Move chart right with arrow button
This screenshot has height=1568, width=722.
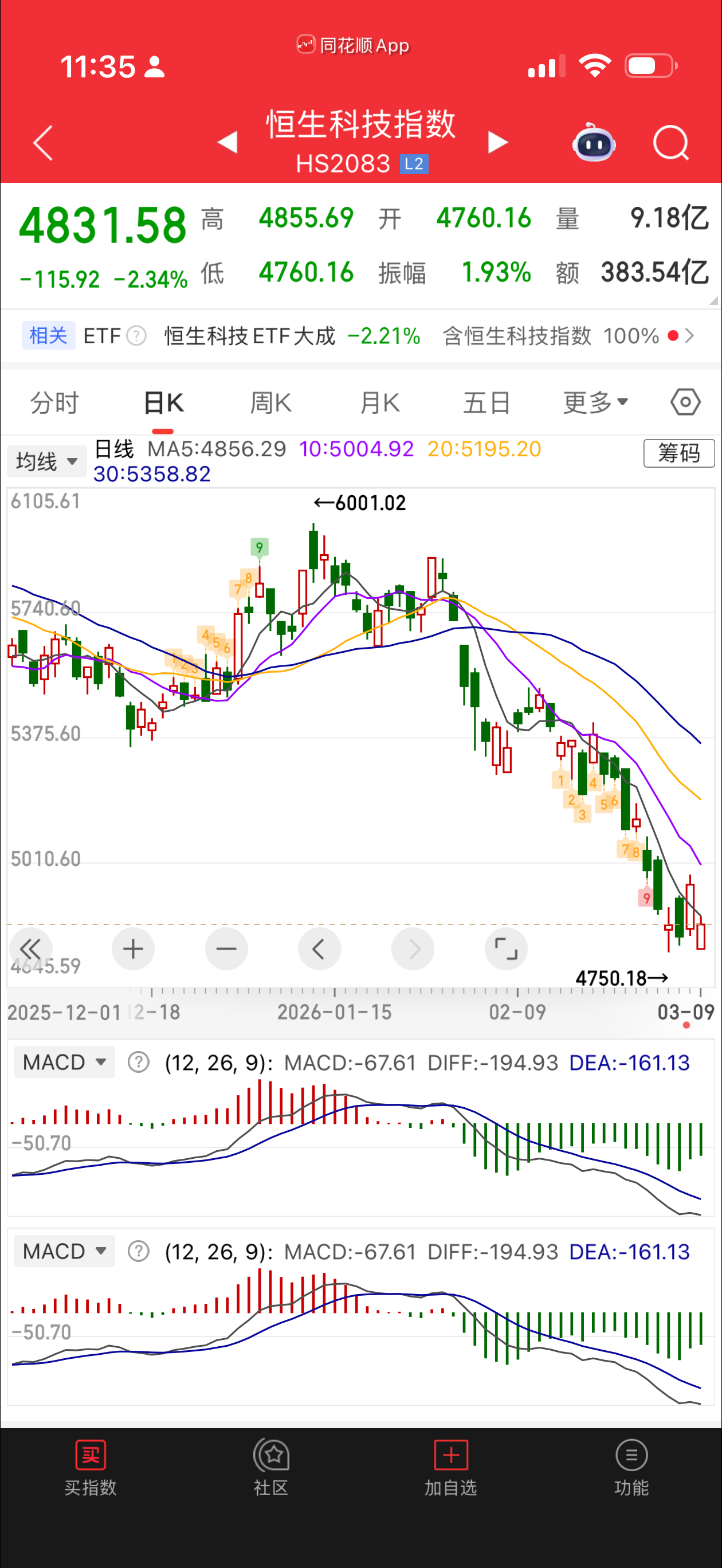click(x=413, y=948)
